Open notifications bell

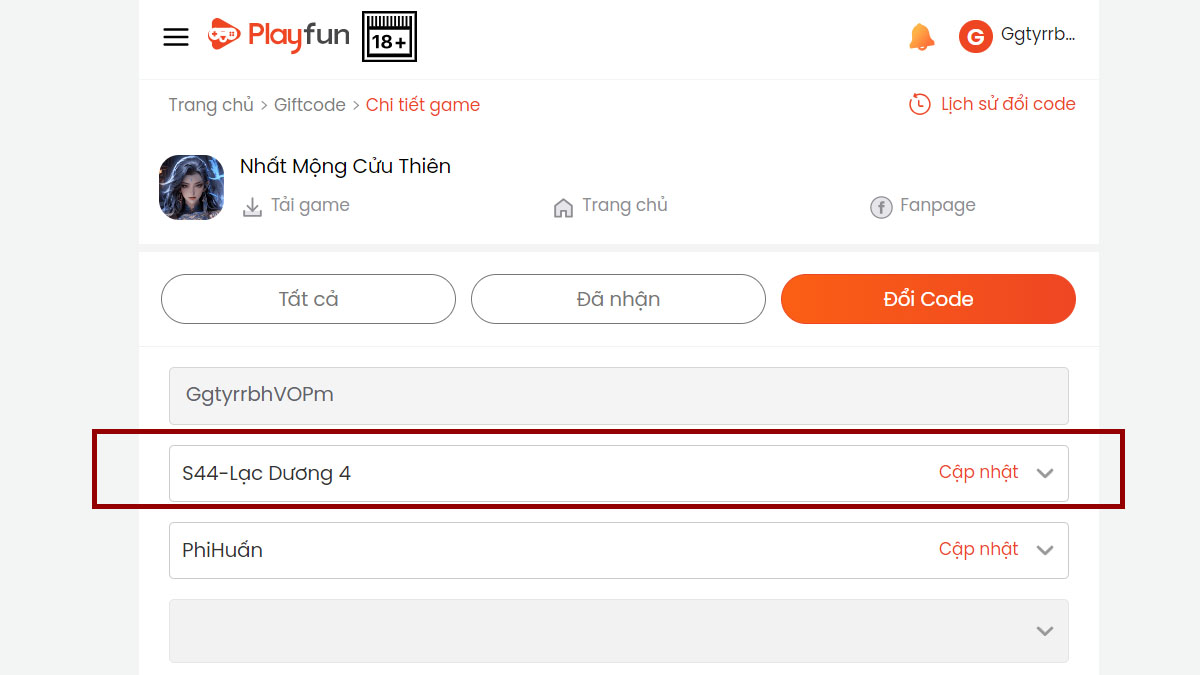click(x=921, y=37)
